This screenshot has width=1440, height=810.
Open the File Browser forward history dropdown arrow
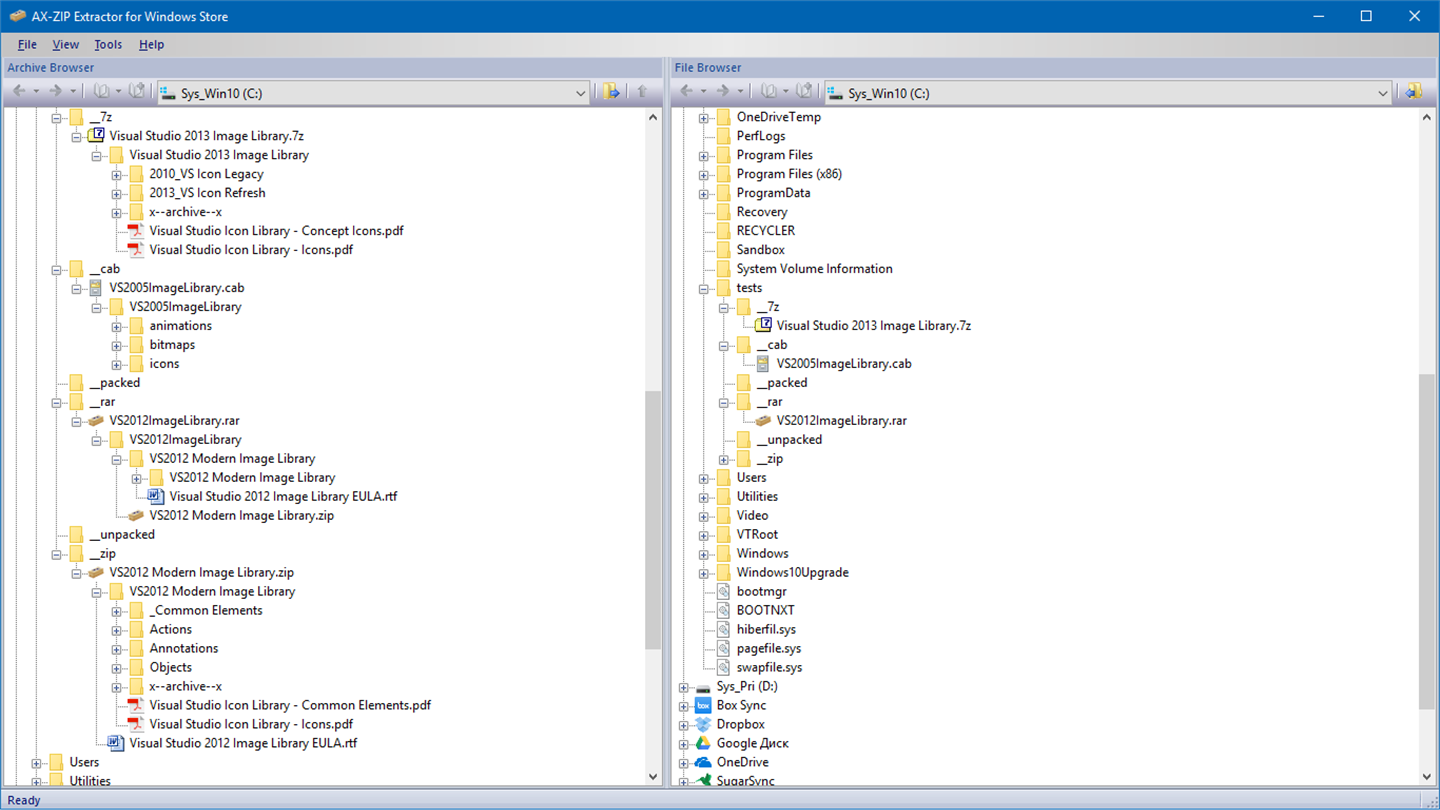coord(740,92)
